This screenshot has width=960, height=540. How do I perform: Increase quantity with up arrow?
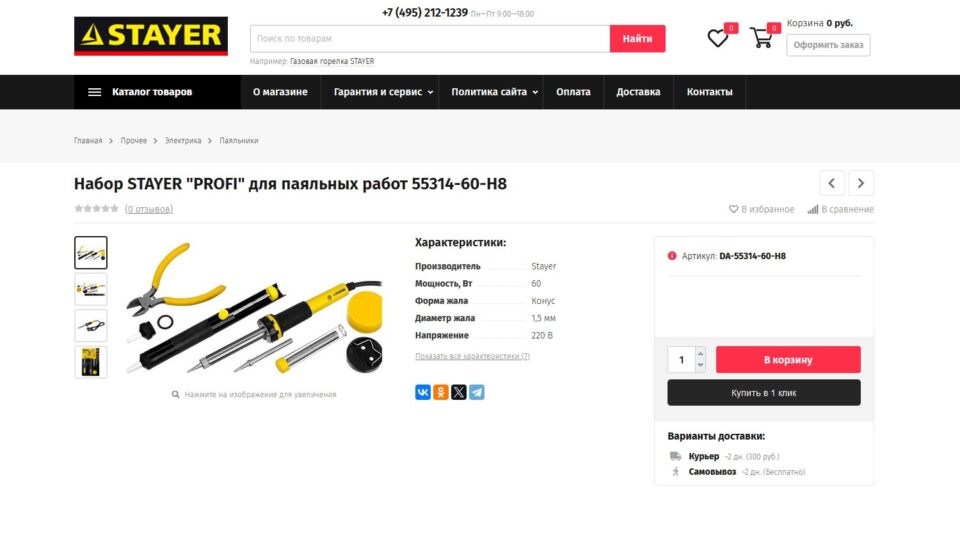(700, 353)
